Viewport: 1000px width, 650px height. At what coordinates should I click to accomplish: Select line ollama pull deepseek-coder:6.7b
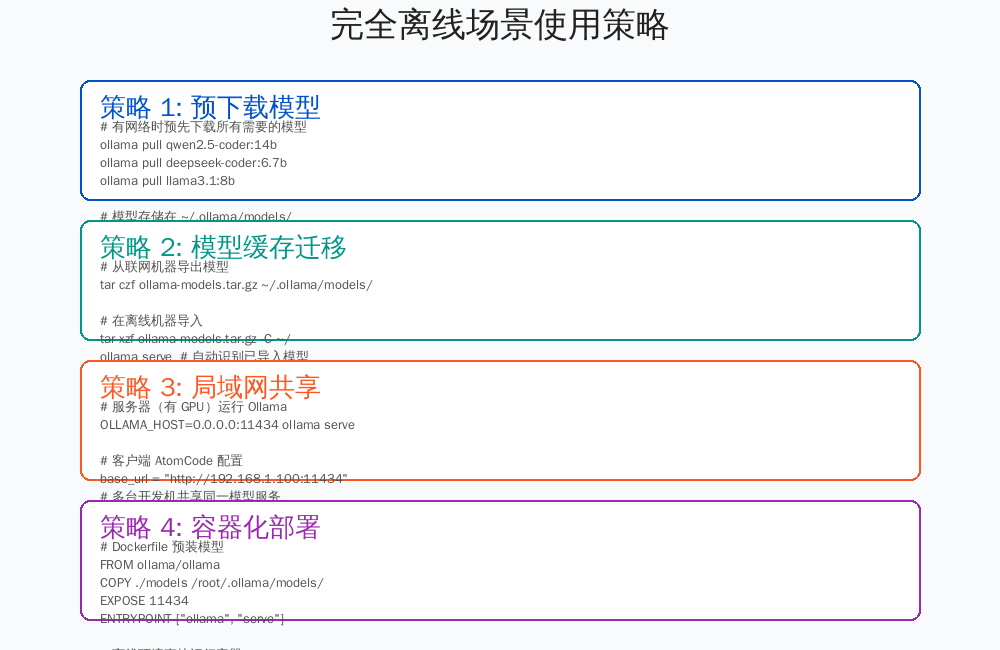point(193,163)
